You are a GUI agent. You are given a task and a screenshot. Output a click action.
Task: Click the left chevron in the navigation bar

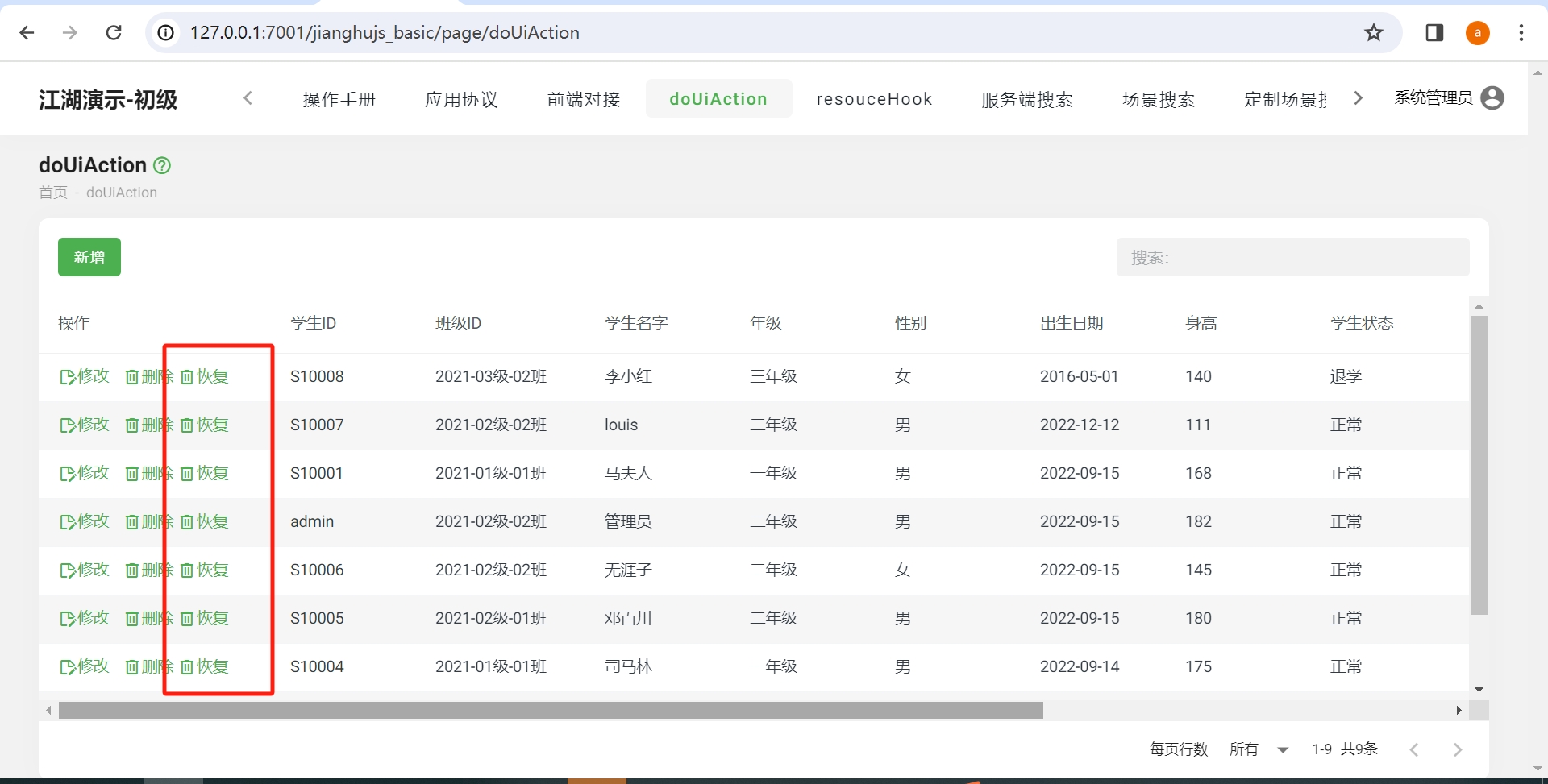tap(248, 97)
